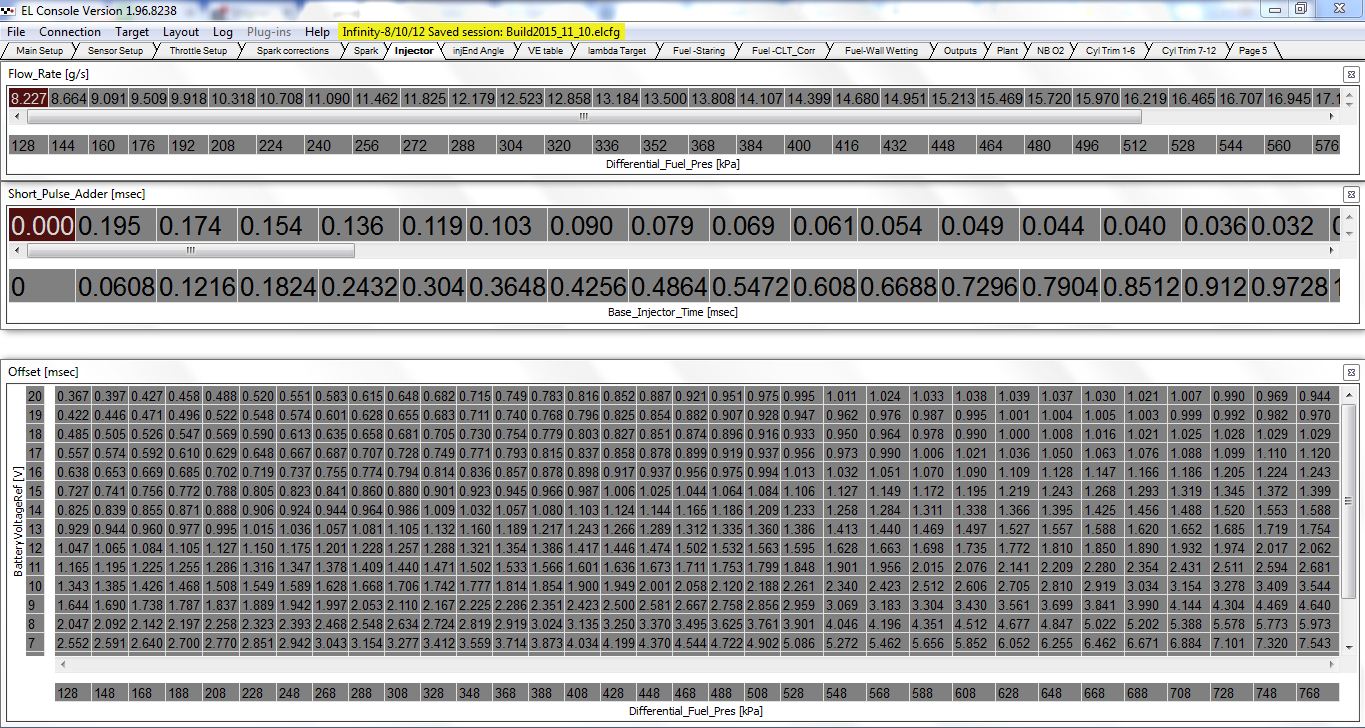Click left arrow of Short_Pulse_Adder horizontal scrollbar
The height and width of the screenshot is (728, 1365).
tap(17, 250)
